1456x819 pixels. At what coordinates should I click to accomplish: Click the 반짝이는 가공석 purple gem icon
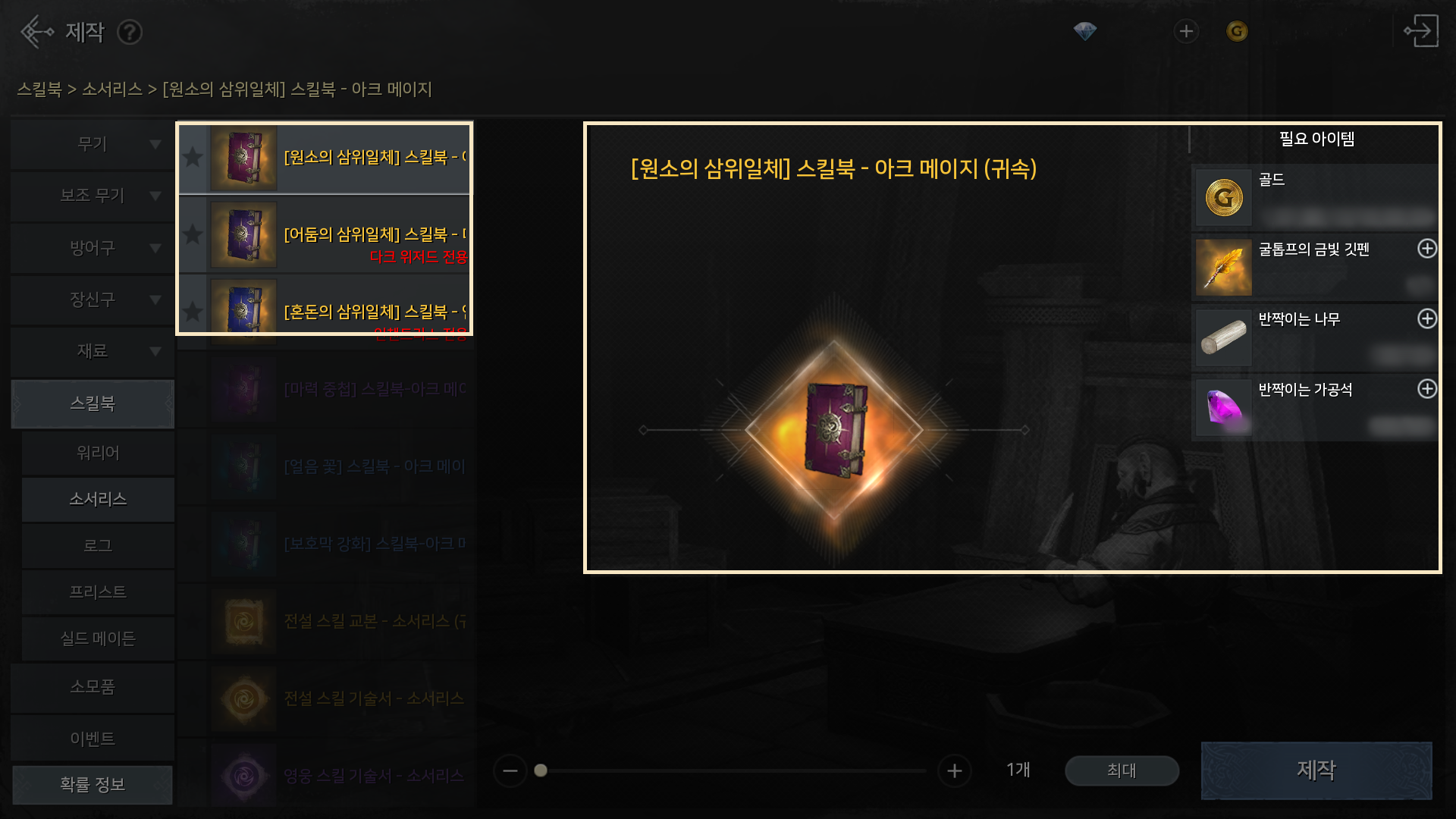pos(1224,408)
